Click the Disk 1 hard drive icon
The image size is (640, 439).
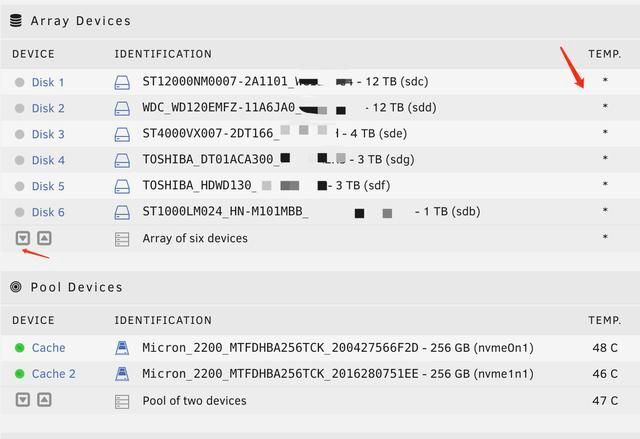point(122,82)
